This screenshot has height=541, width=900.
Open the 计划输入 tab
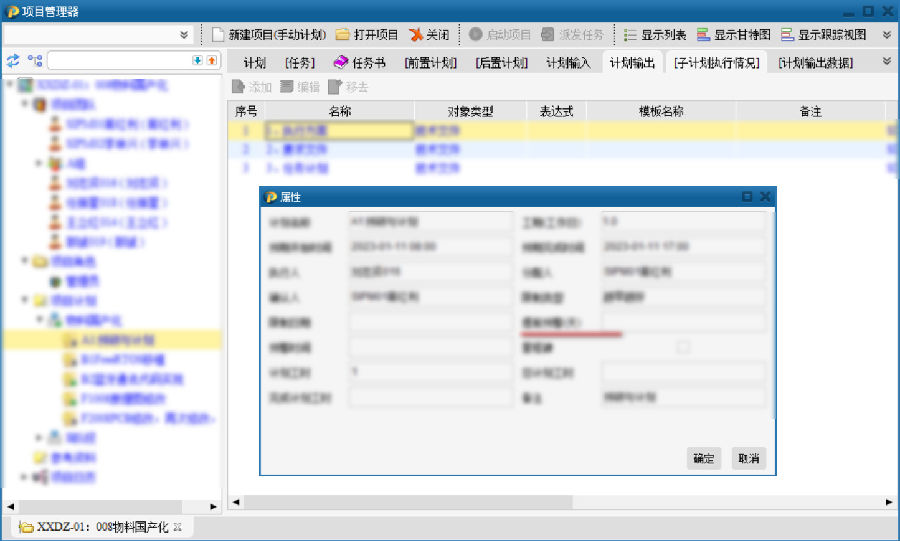pos(568,62)
